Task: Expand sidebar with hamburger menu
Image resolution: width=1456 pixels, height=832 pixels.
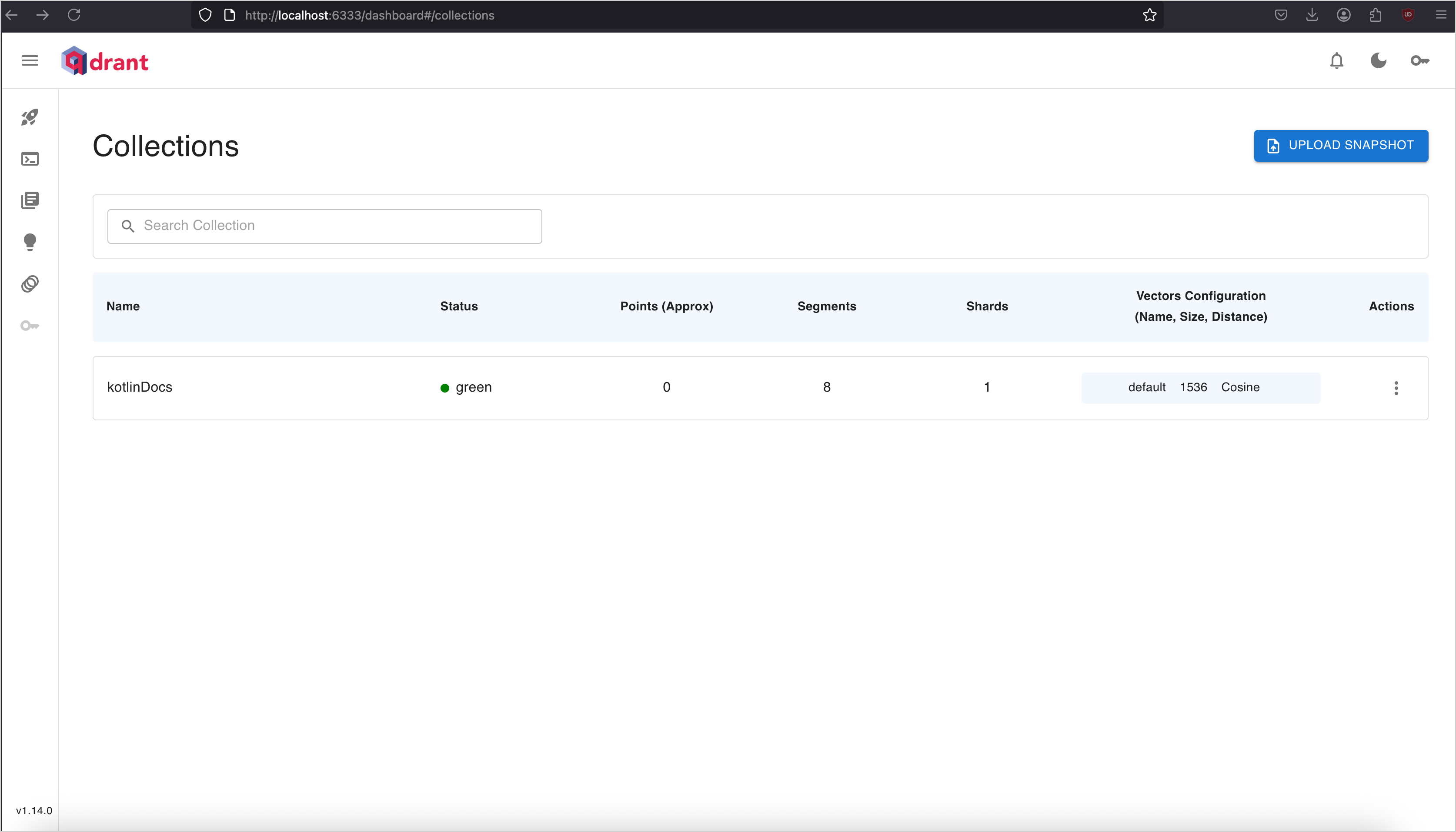Action: click(30, 60)
